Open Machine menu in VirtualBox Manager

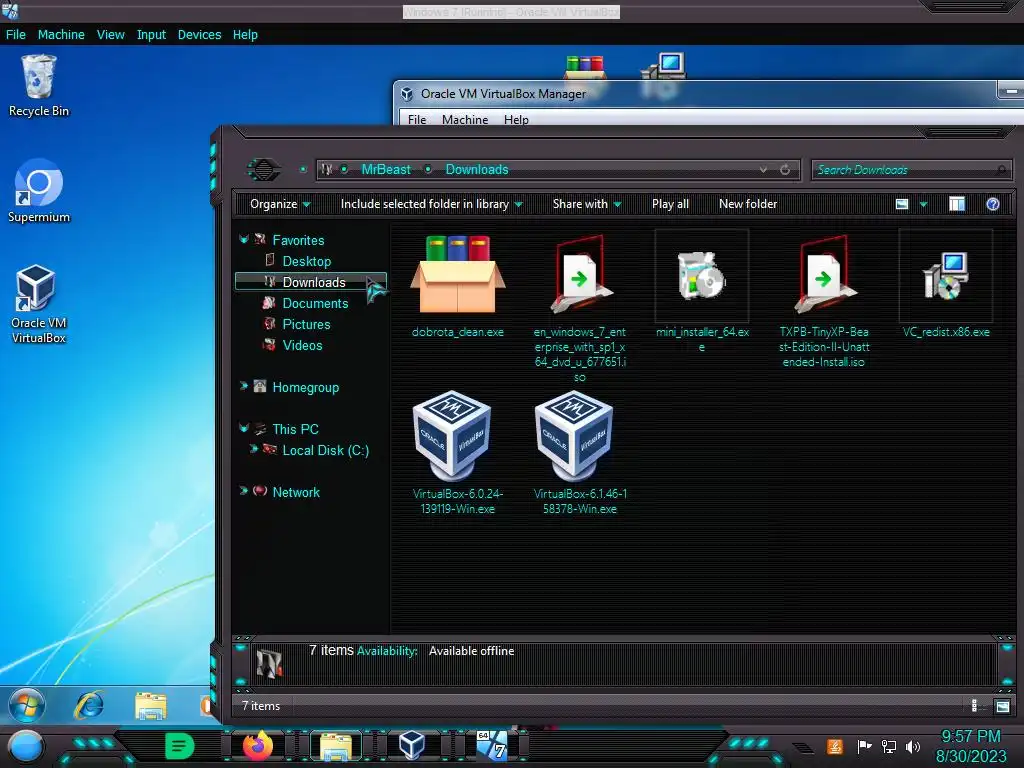tap(465, 120)
